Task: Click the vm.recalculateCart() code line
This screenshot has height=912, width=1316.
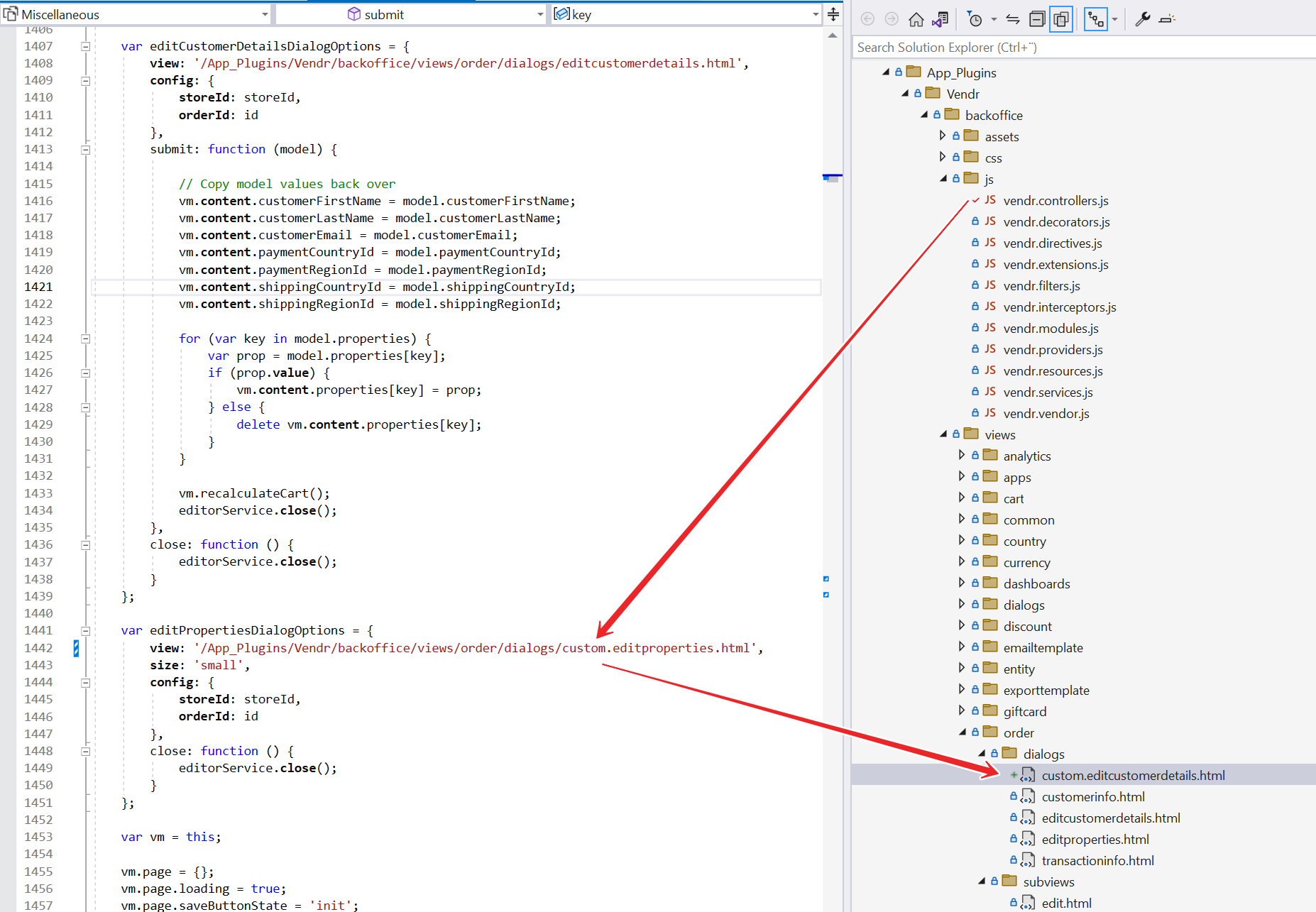Action: coord(254,493)
